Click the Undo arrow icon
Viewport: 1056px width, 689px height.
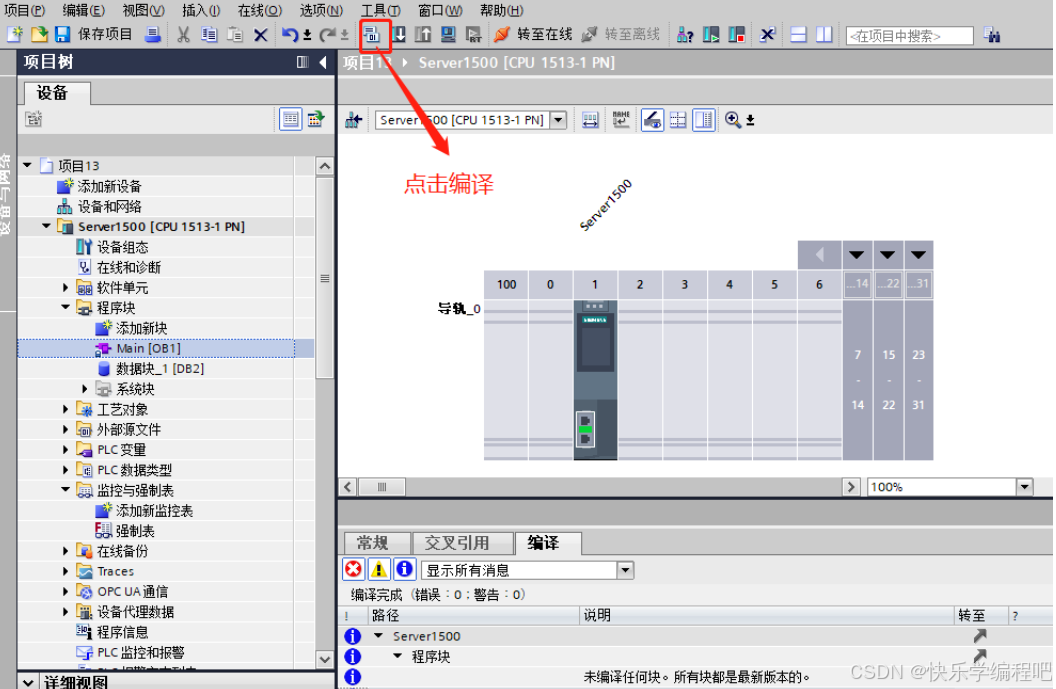tap(290, 34)
